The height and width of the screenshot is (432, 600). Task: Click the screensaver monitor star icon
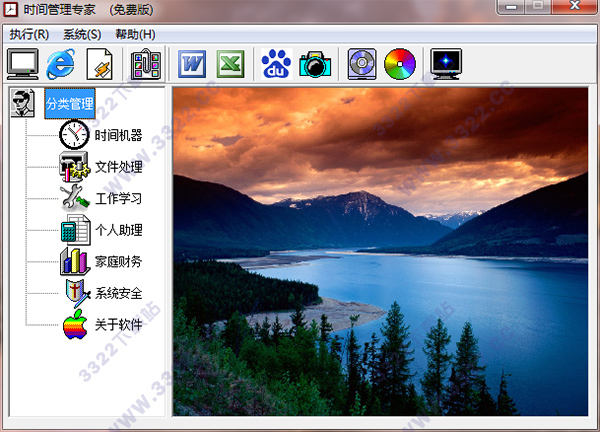(x=446, y=64)
